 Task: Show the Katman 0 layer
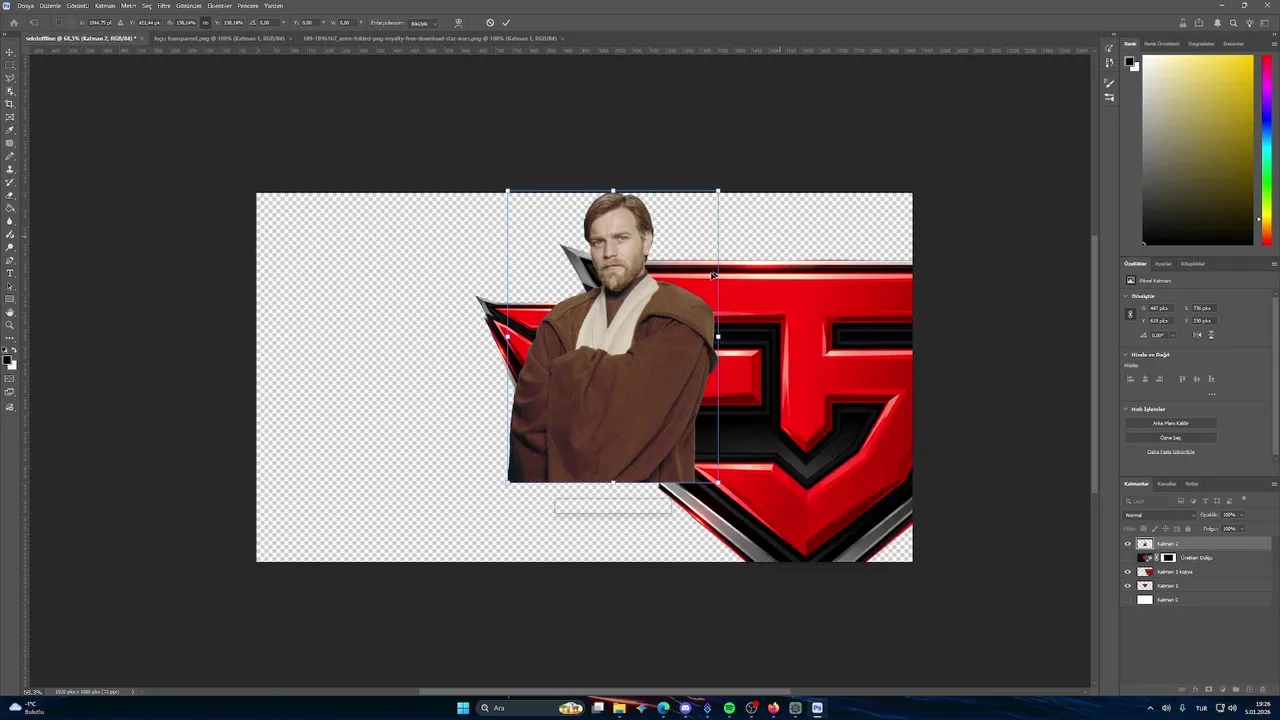pyautogui.click(x=1128, y=600)
